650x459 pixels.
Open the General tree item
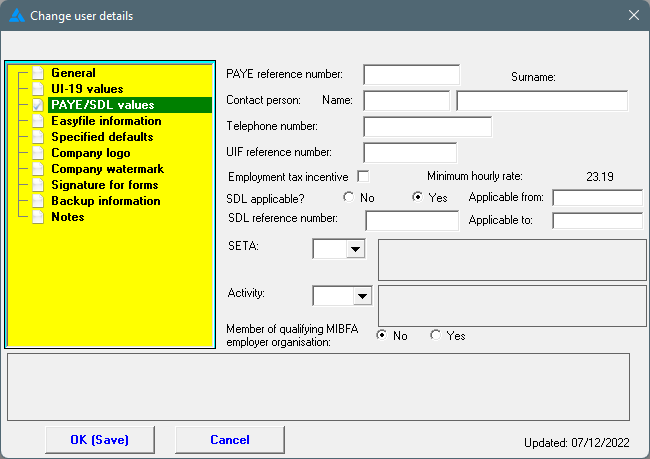(73, 73)
